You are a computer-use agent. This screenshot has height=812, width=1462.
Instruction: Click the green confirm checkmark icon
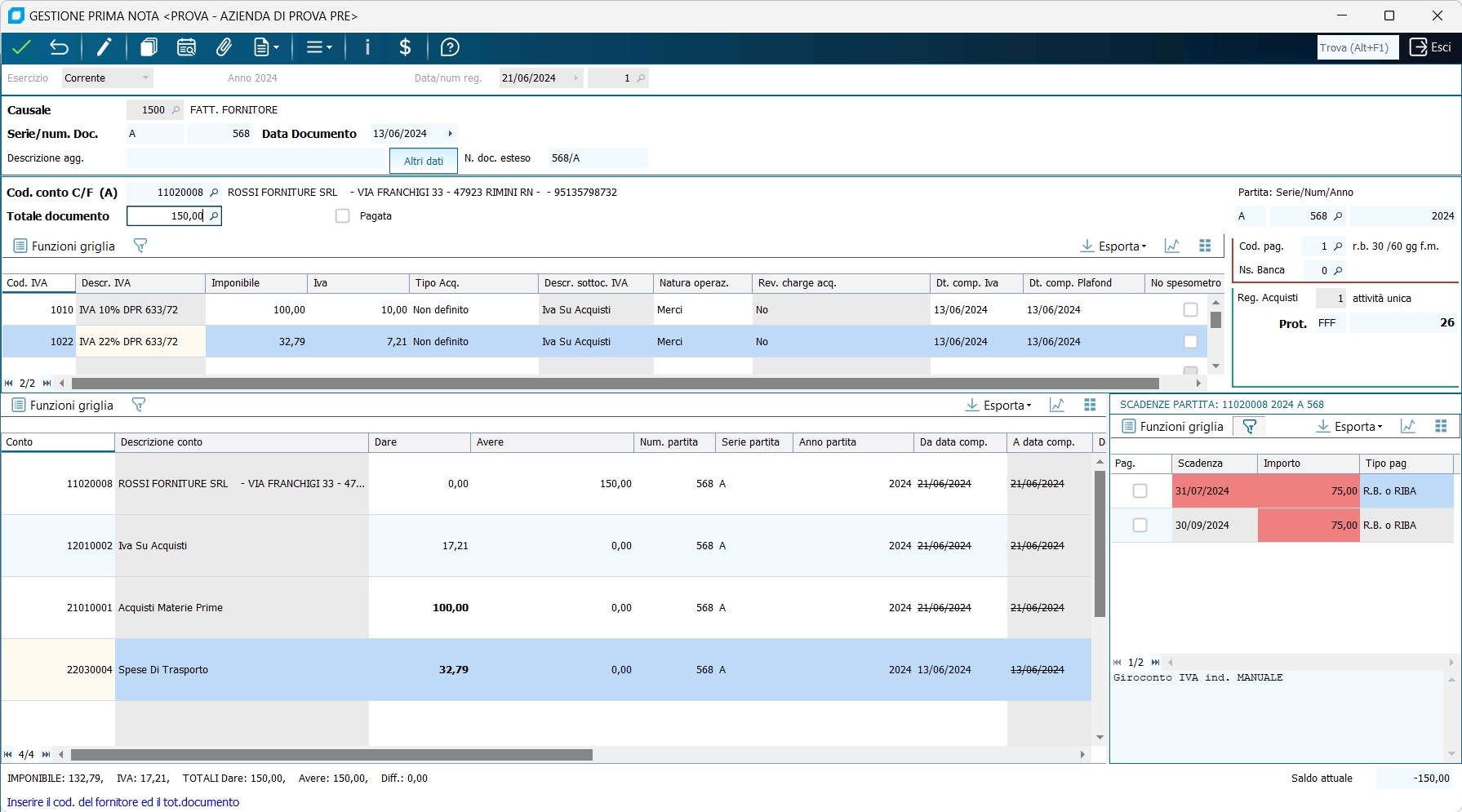21,47
